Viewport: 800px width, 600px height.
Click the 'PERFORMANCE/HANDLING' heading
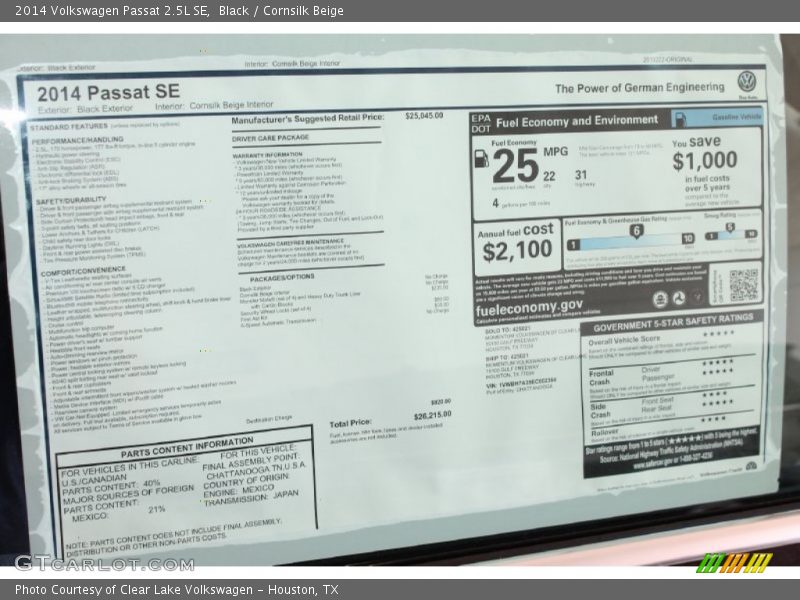[x=78, y=140]
